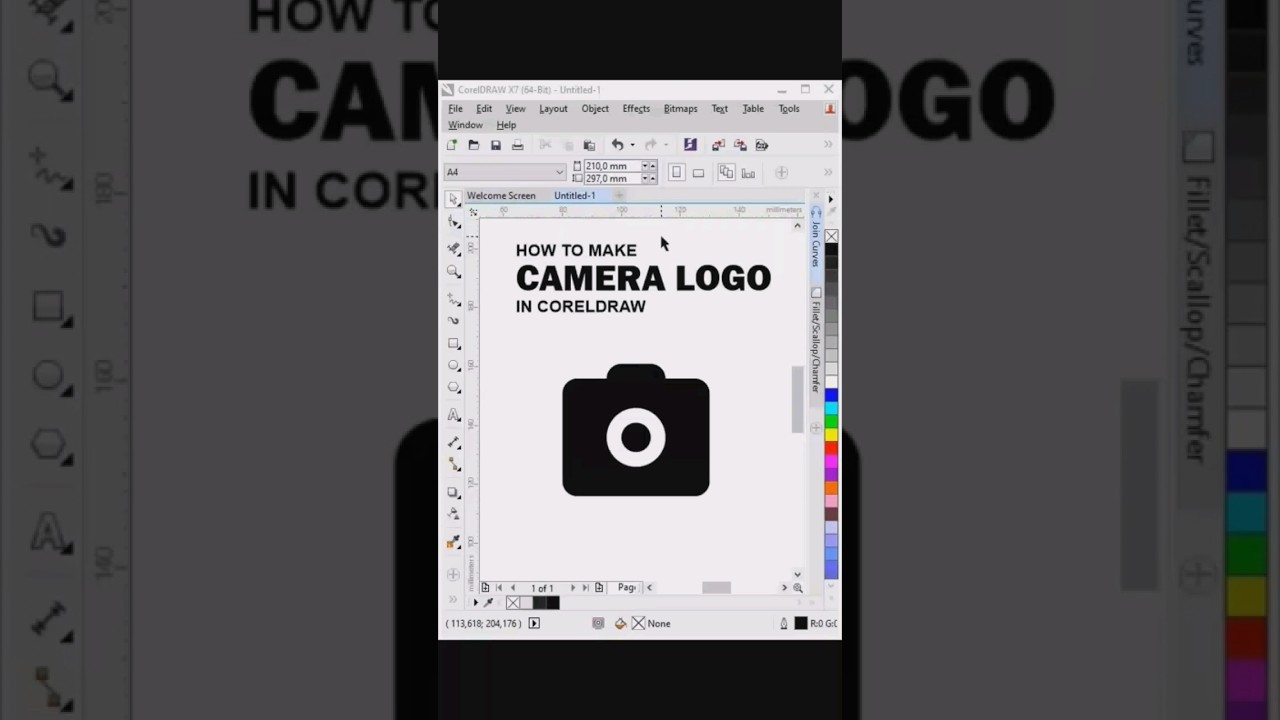Click the Publish to PDF icon
The width and height of the screenshot is (1280, 720).
[762, 145]
